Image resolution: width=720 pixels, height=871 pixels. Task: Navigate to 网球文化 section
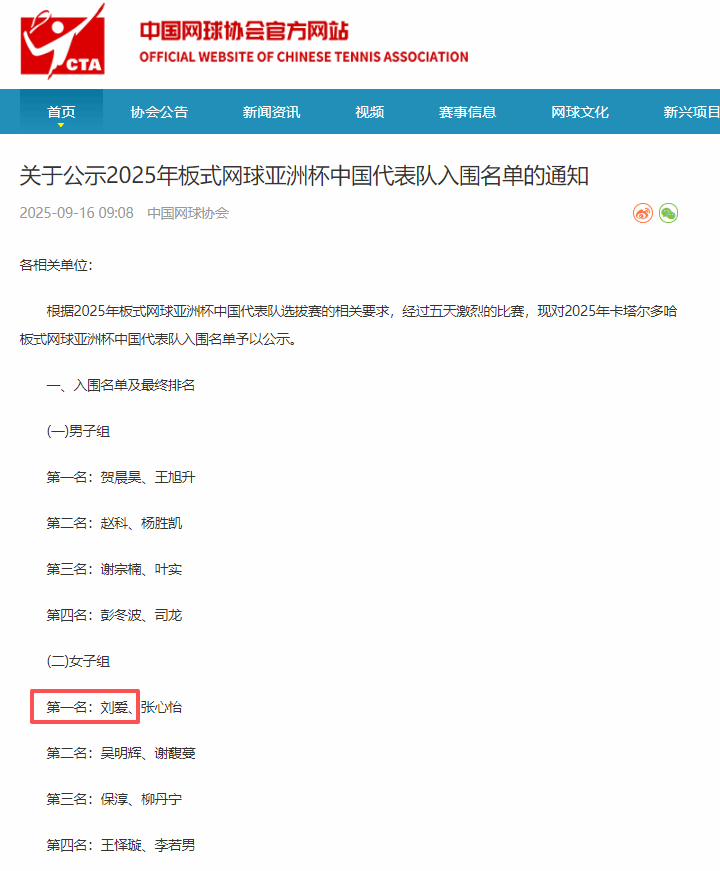point(579,112)
